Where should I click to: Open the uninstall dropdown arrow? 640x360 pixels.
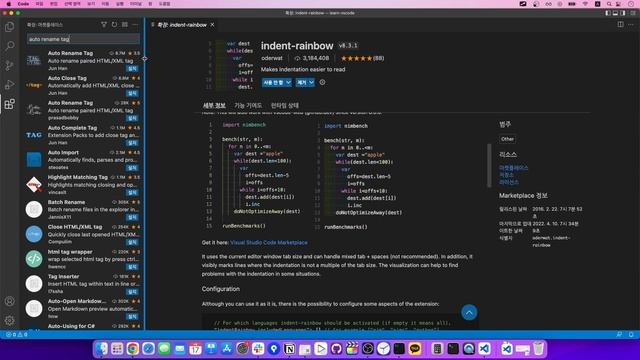[x=311, y=82]
